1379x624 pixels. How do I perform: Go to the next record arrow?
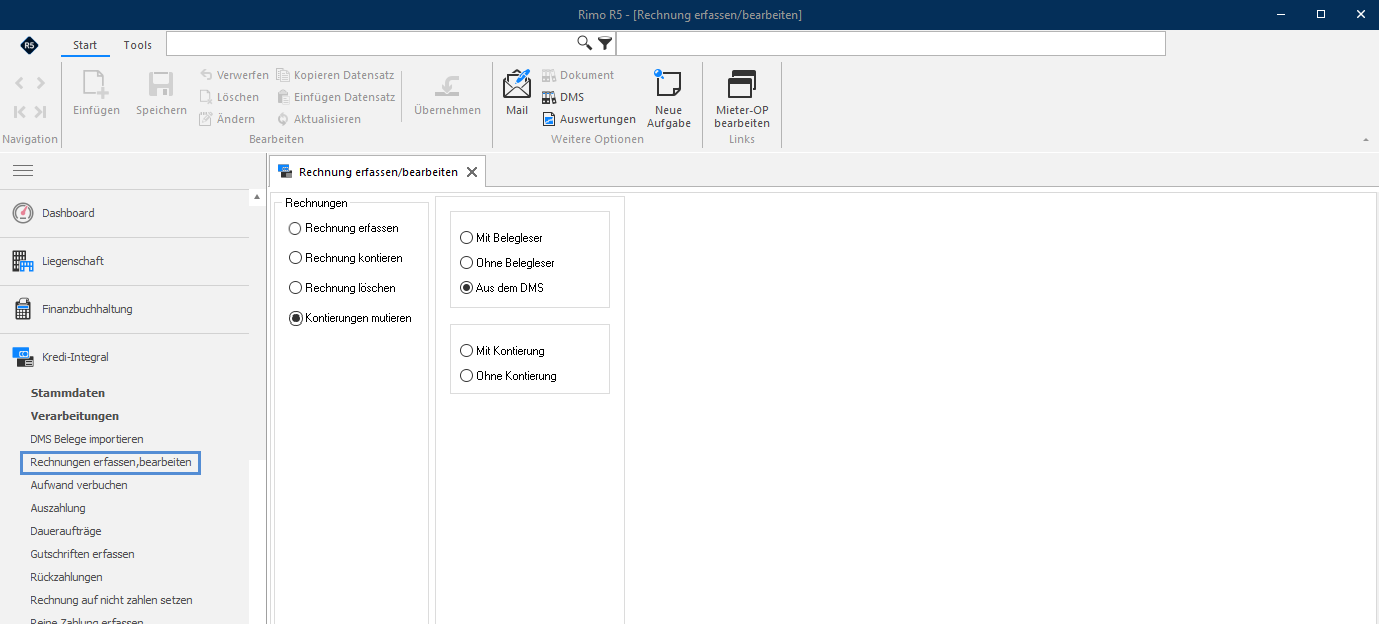40,83
